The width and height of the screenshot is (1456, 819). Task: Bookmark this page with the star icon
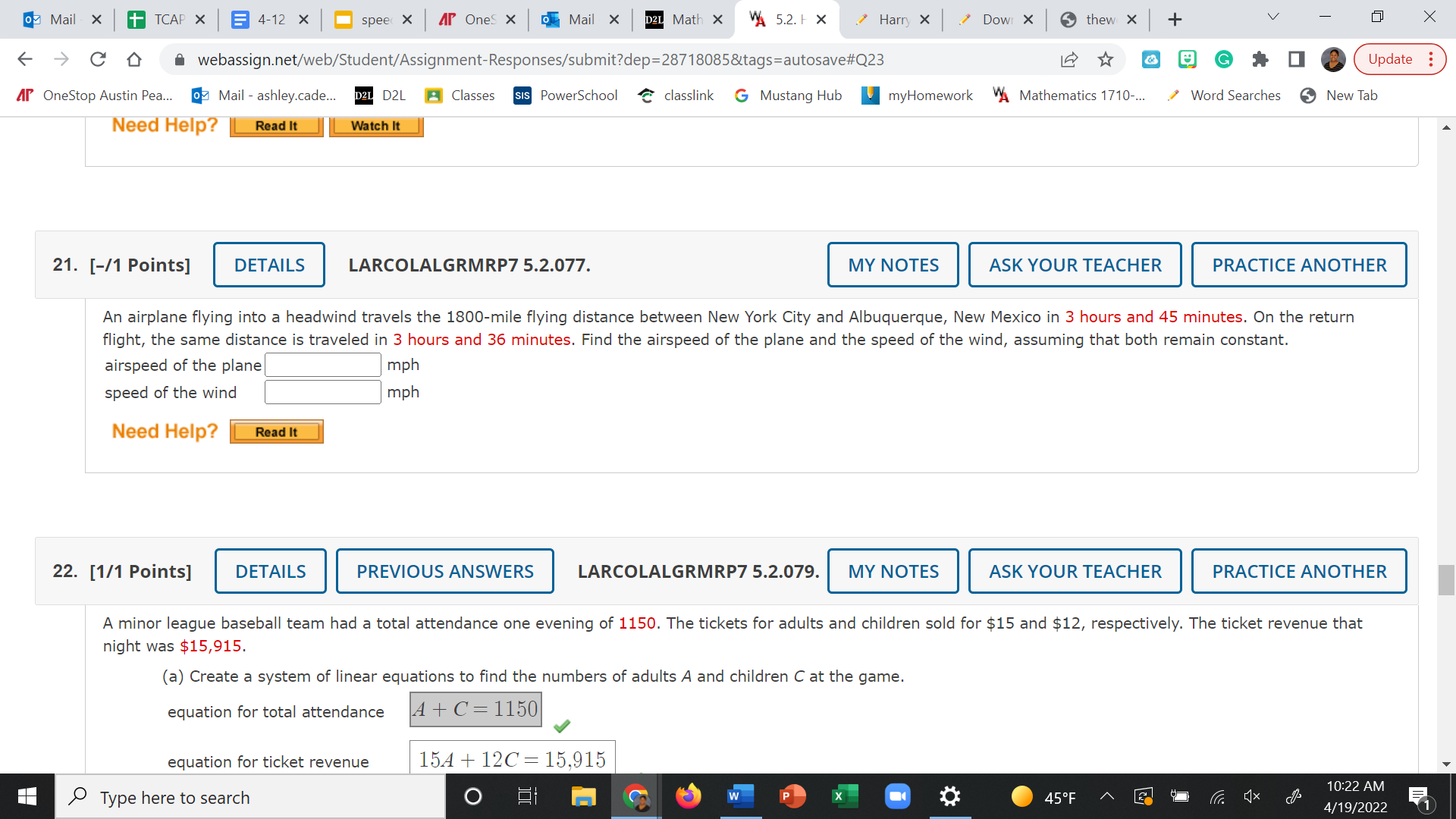1106,59
